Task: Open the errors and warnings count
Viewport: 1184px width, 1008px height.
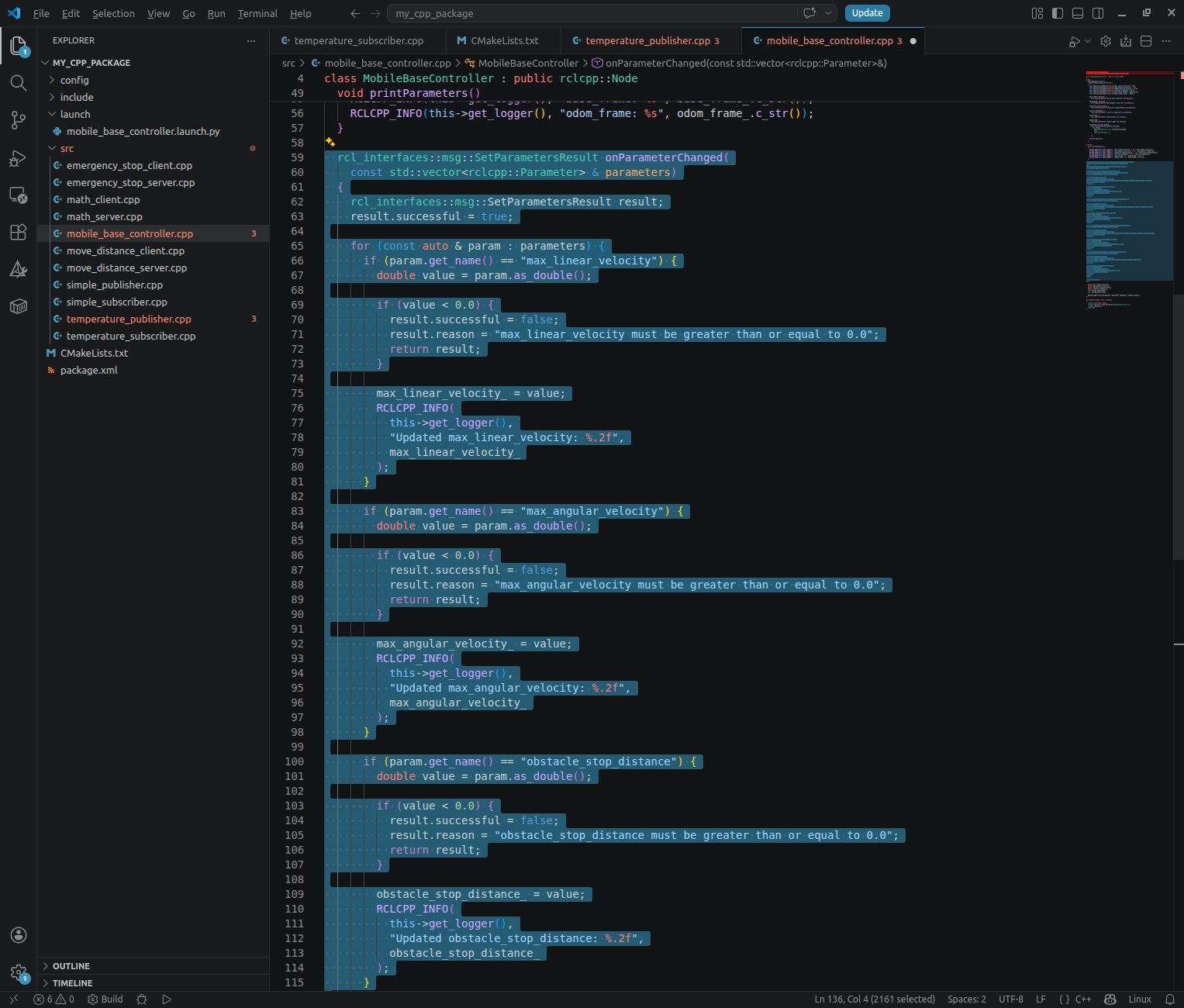Action: tap(54, 999)
